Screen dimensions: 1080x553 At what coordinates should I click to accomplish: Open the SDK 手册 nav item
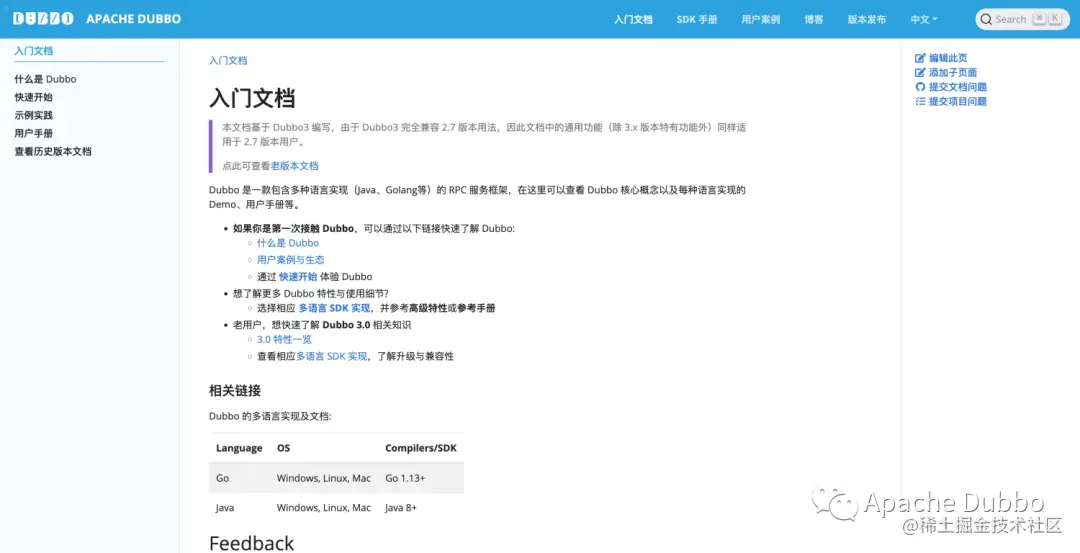click(697, 19)
